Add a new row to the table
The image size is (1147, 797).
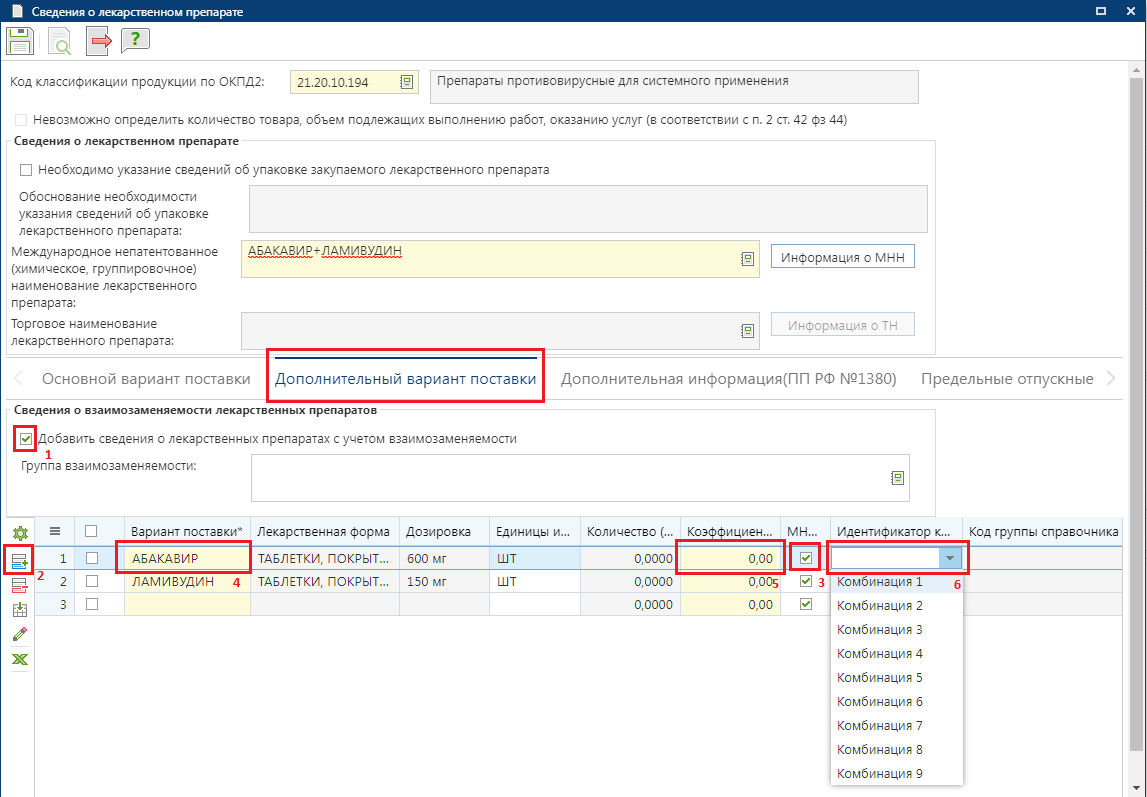pyautogui.click(x=20, y=561)
